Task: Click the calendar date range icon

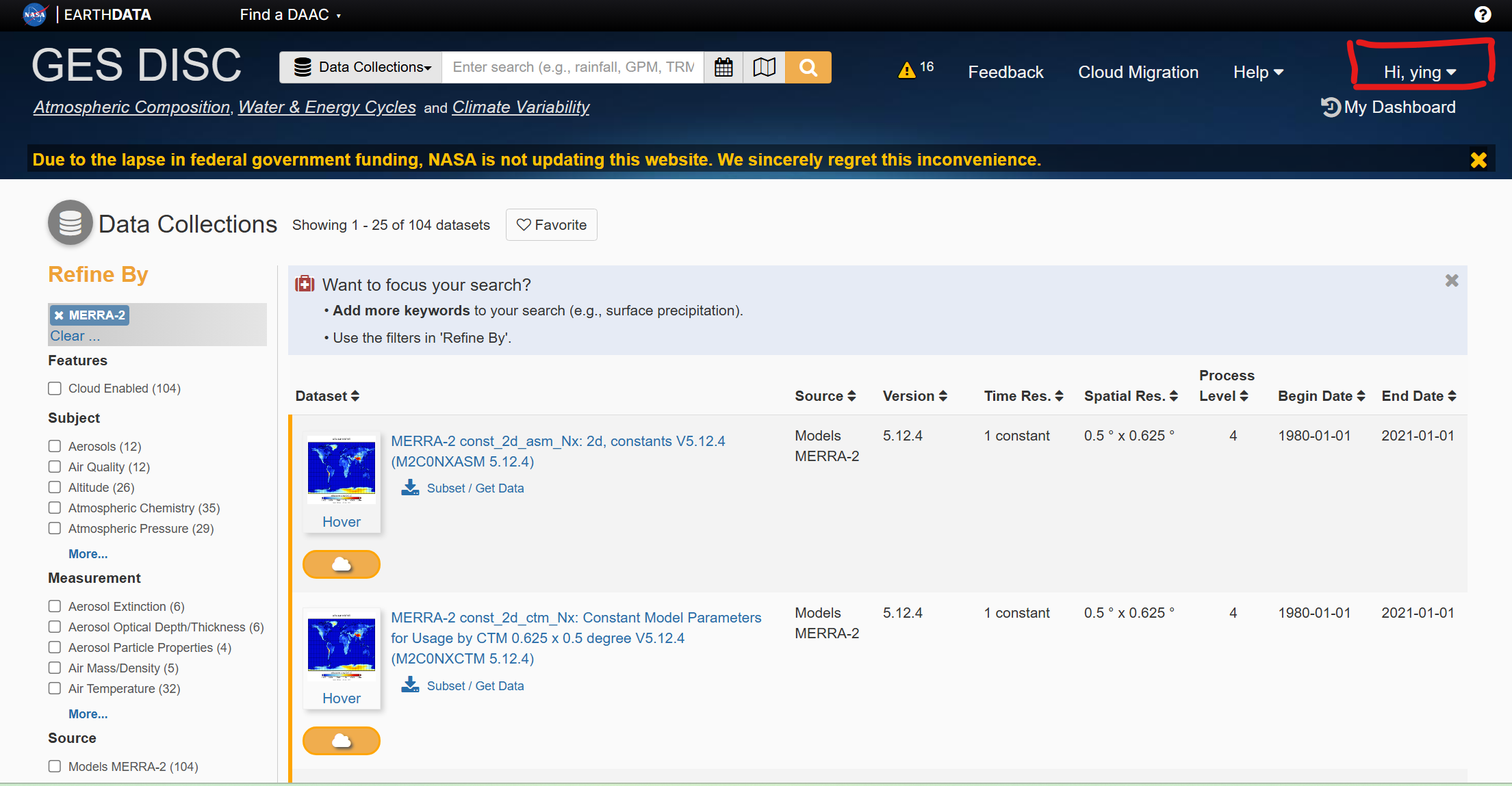Action: 723,67
